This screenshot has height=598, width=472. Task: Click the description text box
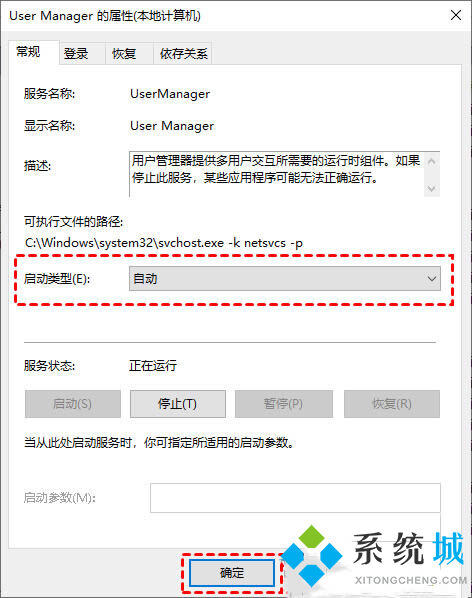(276, 174)
